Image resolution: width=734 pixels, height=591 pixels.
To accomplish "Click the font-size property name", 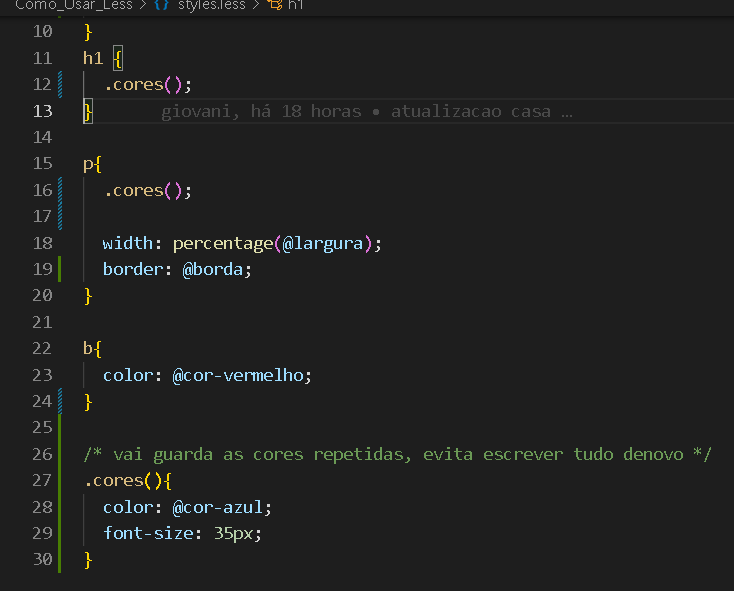I will pyautogui.click(x=148, y=533).
